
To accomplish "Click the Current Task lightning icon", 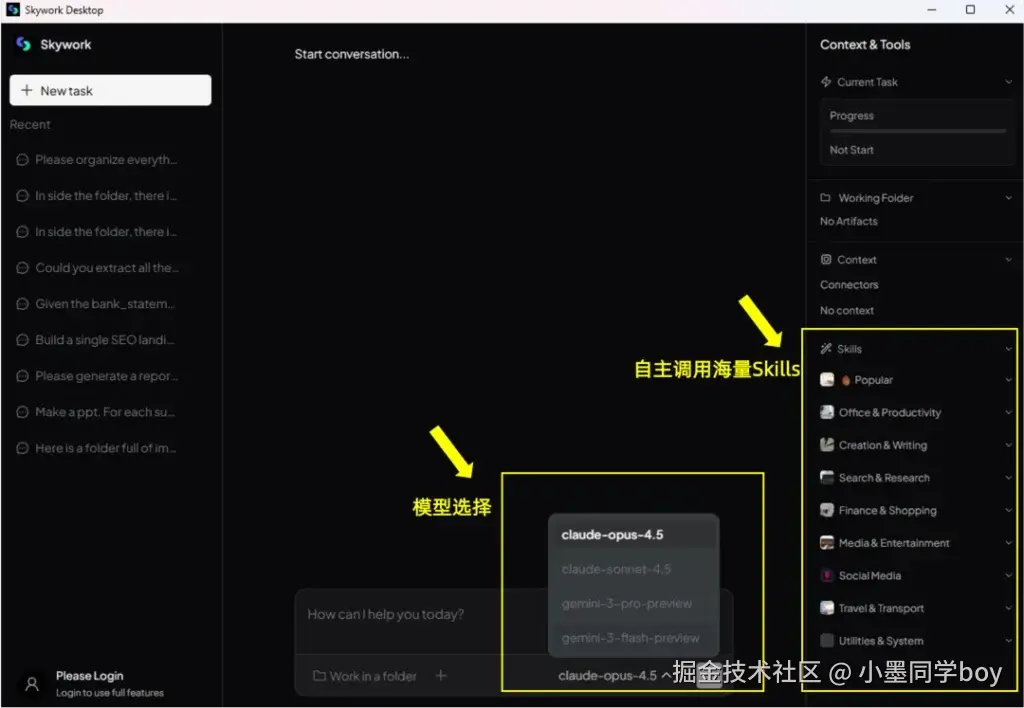I will coord(826,82).
